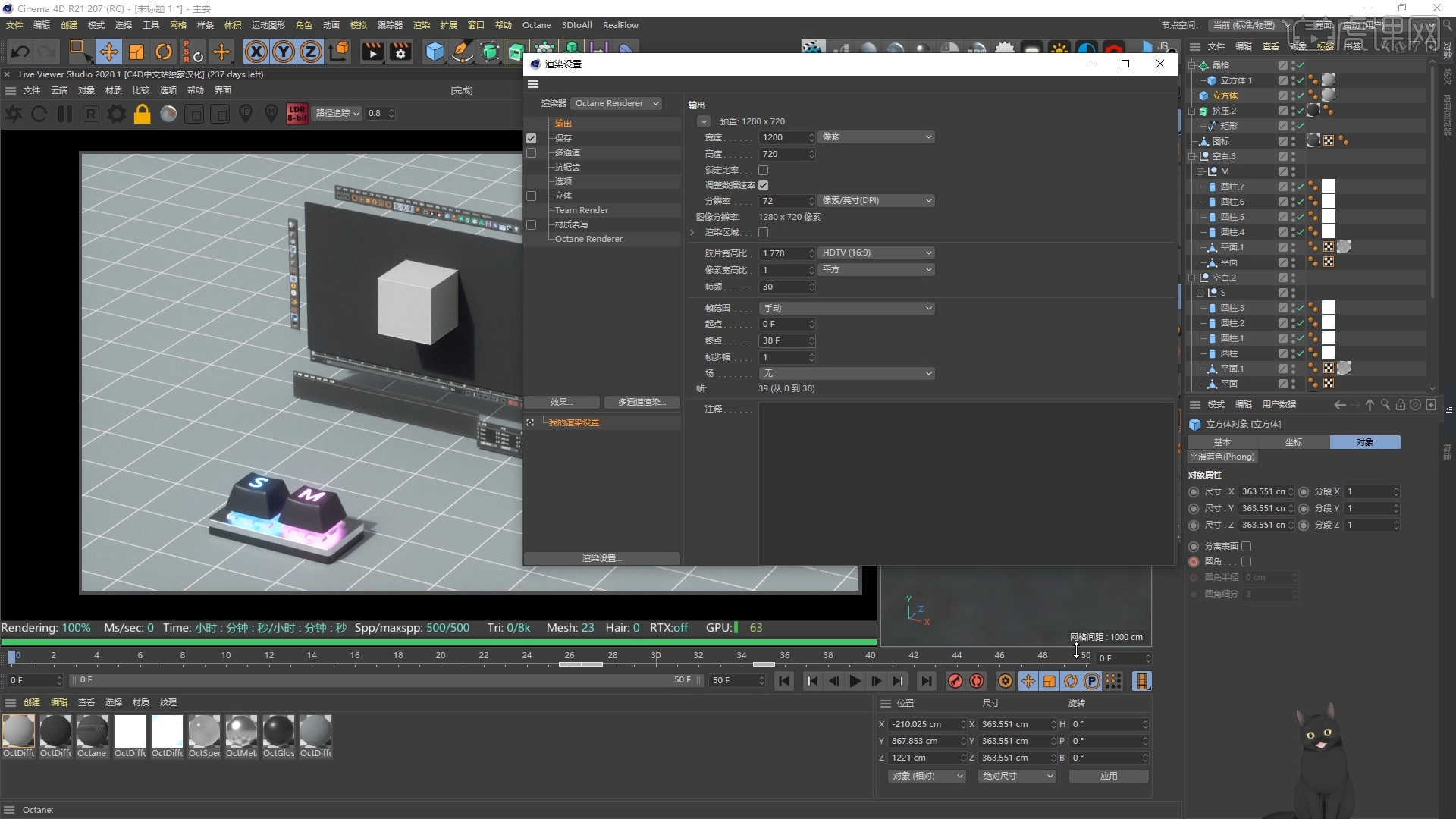Click the spline pen tool icon
Viewport: 1456px width, 819px height.
point(462,52)
